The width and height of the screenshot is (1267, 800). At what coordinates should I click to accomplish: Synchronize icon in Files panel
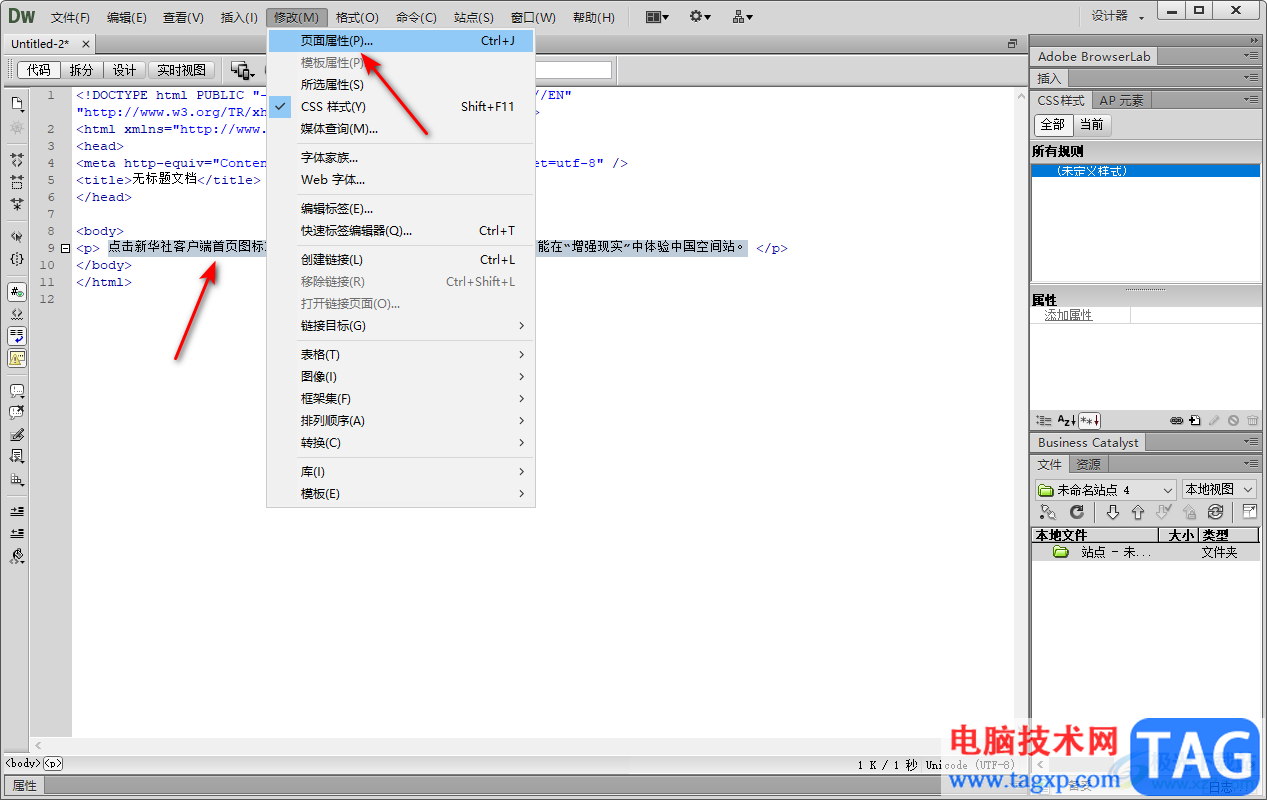[1215, 512]
